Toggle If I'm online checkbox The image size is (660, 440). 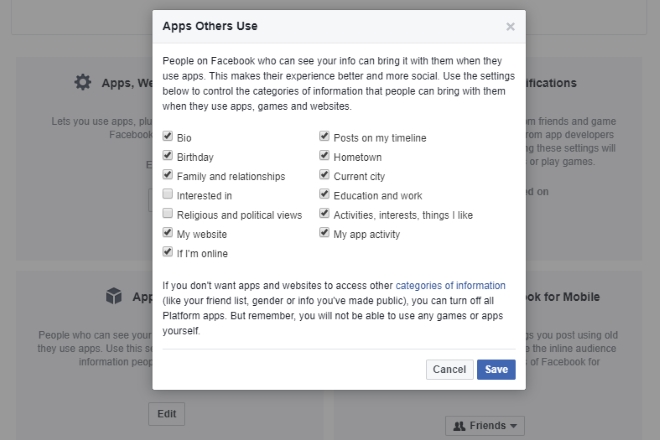coord(168,253)
